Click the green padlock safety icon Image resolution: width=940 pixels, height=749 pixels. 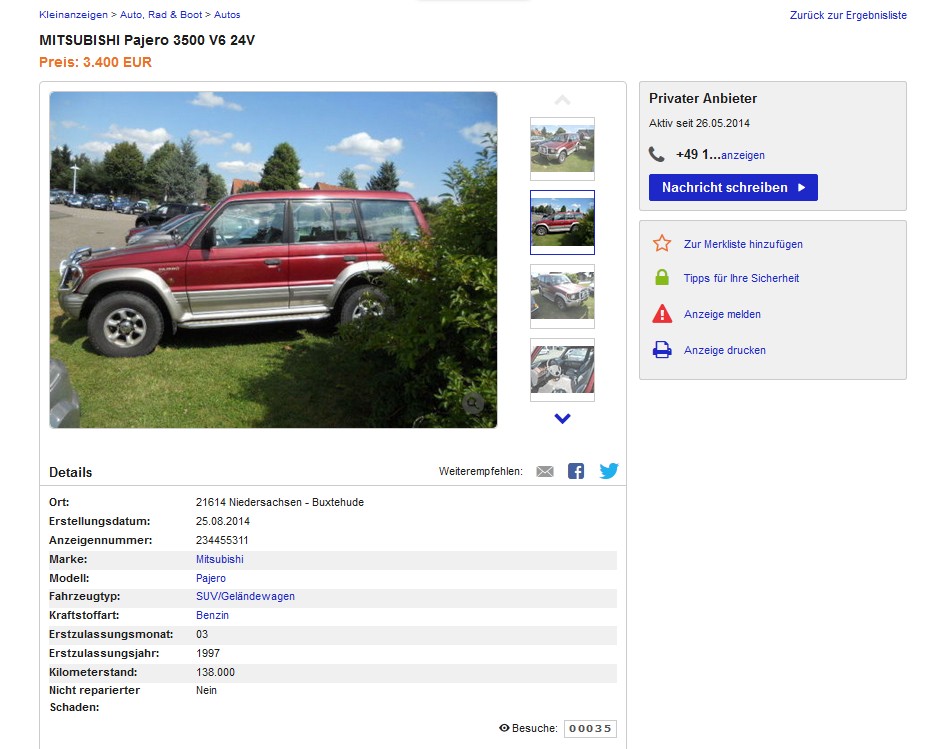pyautogui.click(x=662, y=277)
